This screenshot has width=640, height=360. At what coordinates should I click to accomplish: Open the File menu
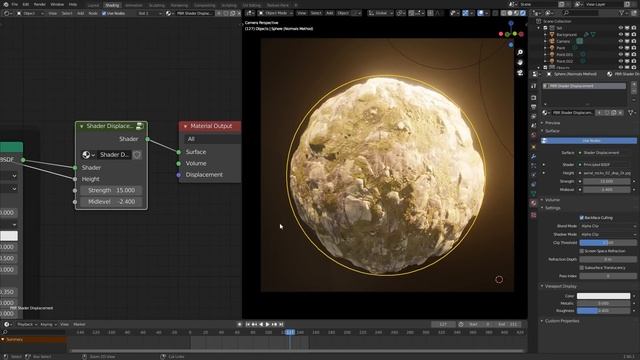15,4
